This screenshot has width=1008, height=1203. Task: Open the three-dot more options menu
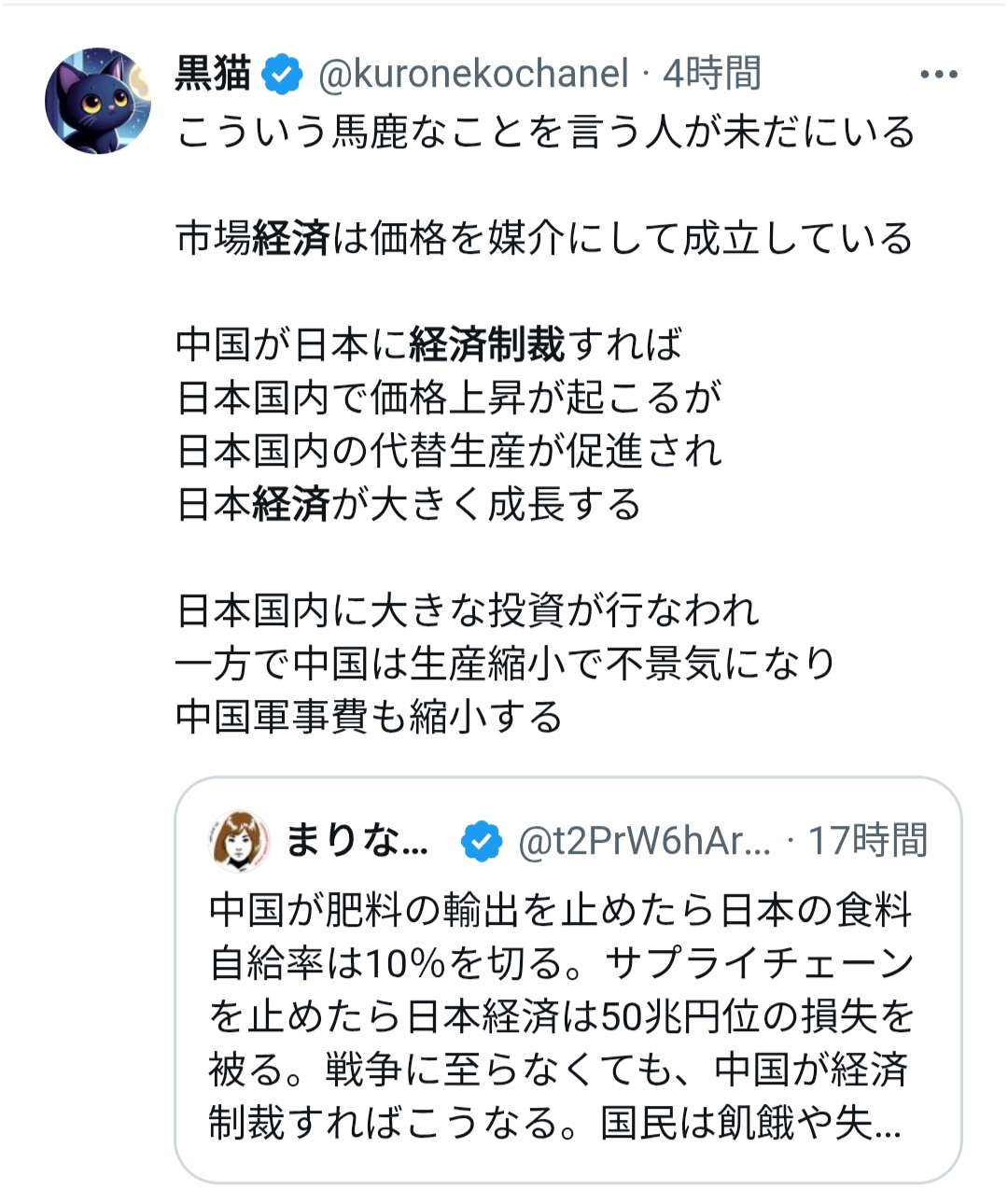(x=938, y=75)
